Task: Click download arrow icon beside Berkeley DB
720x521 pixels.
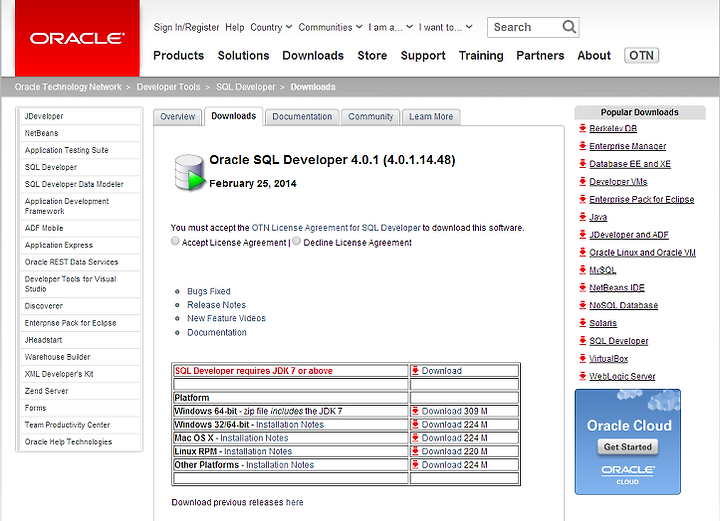Action: (x=583, y=128)
